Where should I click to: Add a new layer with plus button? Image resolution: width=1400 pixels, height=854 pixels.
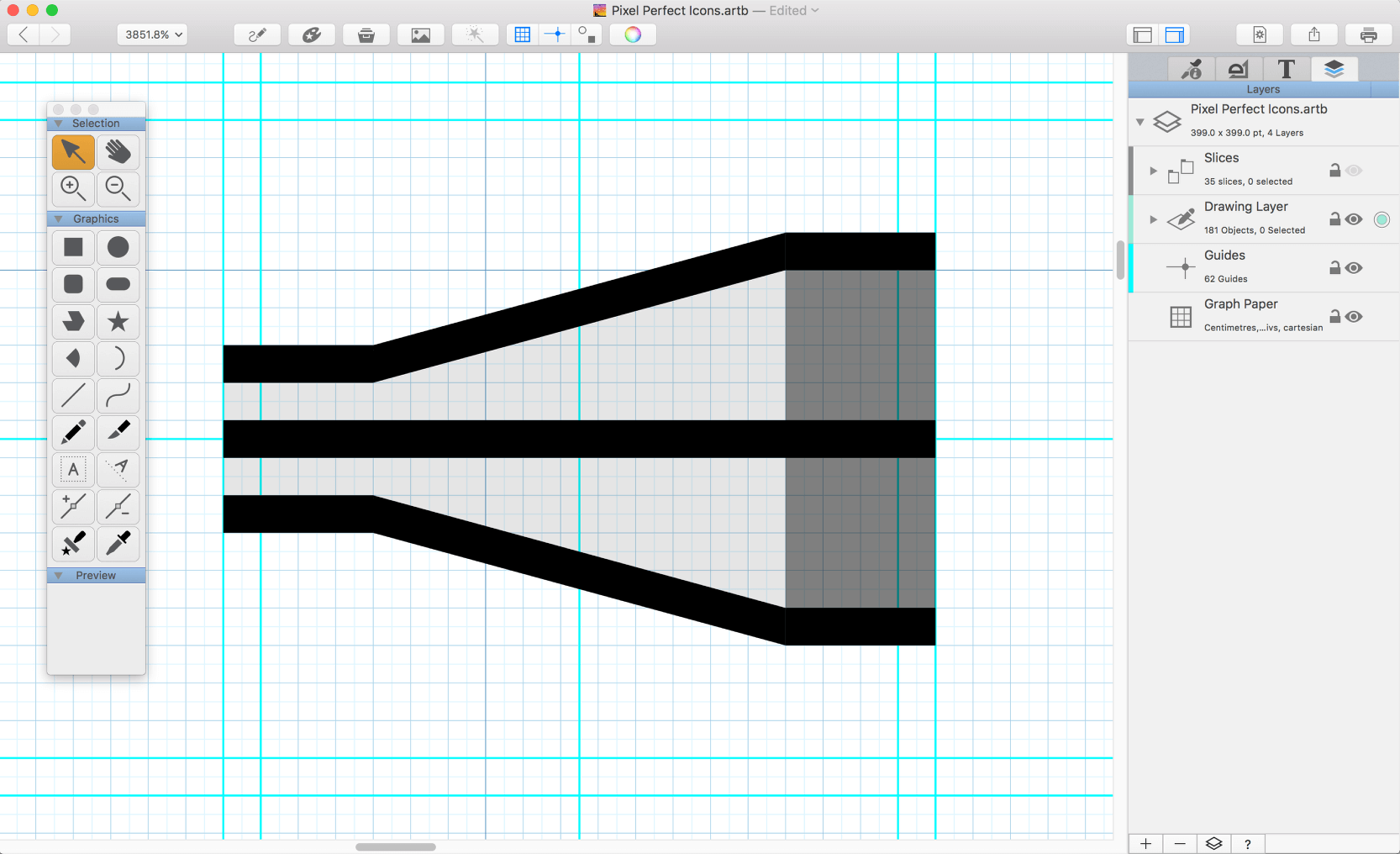(1145, 844)
